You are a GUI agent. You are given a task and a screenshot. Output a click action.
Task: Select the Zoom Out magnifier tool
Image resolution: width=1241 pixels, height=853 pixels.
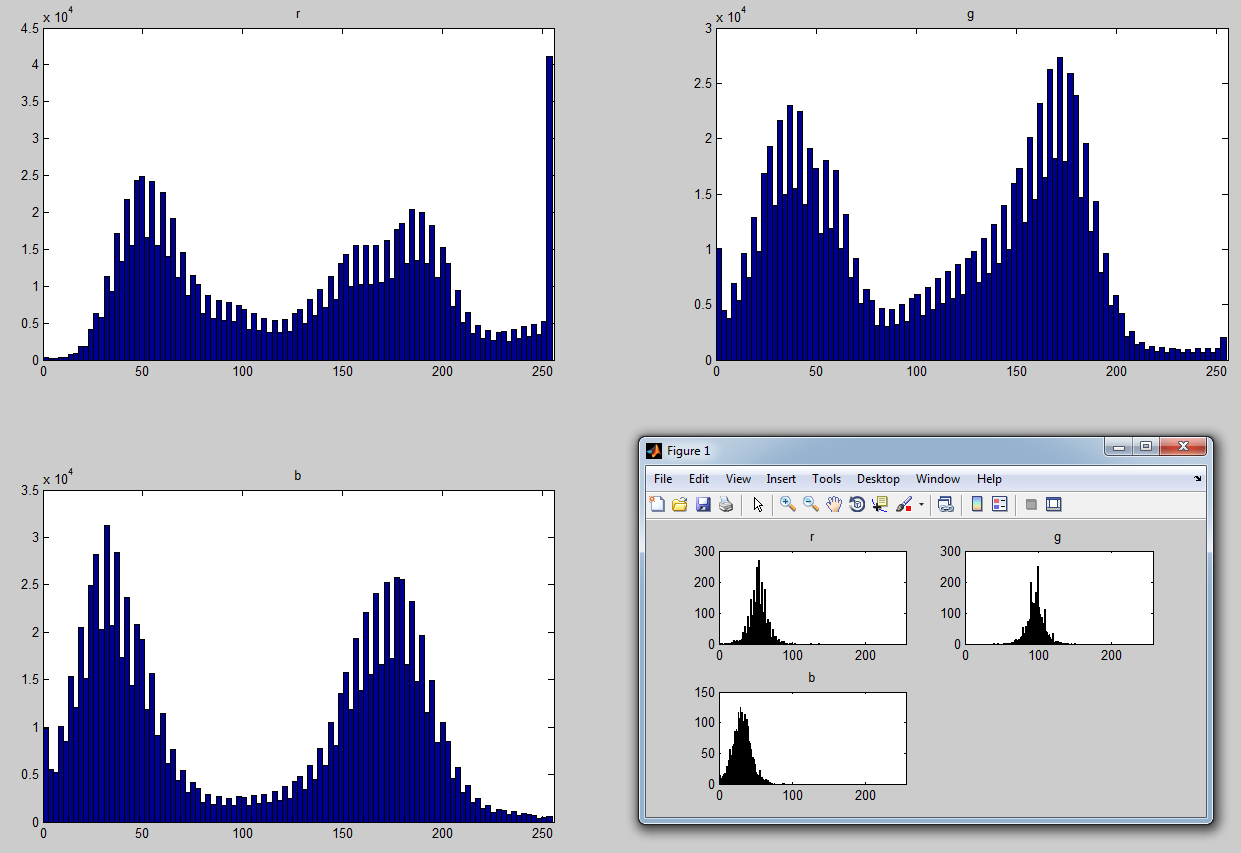(x=811, y=505)
